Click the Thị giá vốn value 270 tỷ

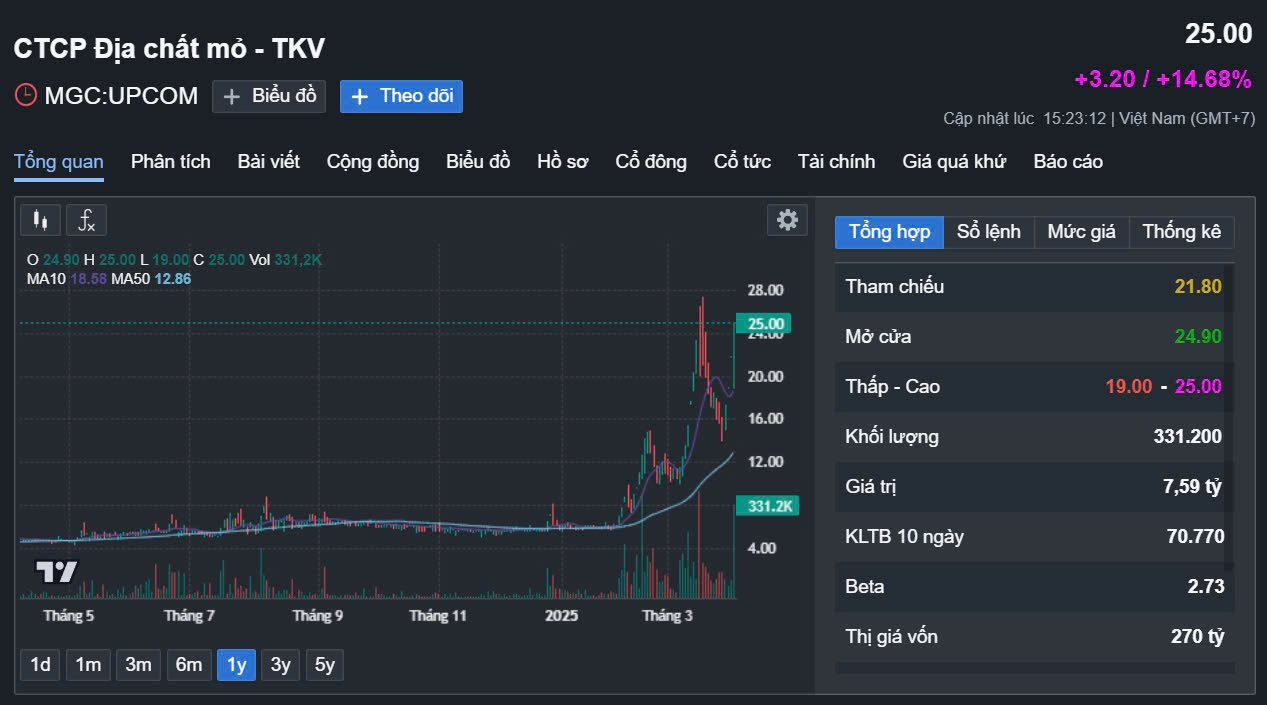click(x=1197, y=637)
